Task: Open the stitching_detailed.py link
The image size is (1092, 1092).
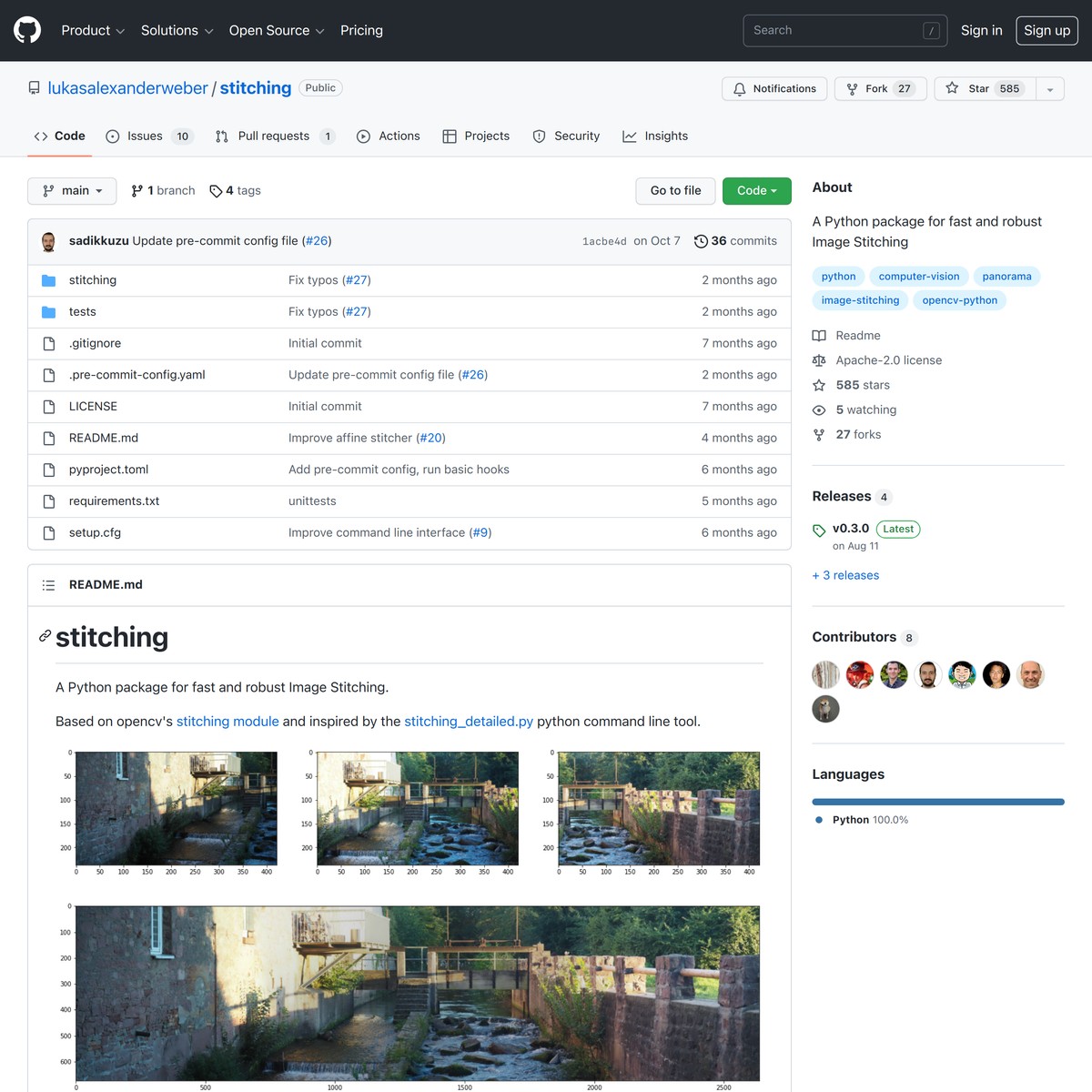Action: coord(469,722)
